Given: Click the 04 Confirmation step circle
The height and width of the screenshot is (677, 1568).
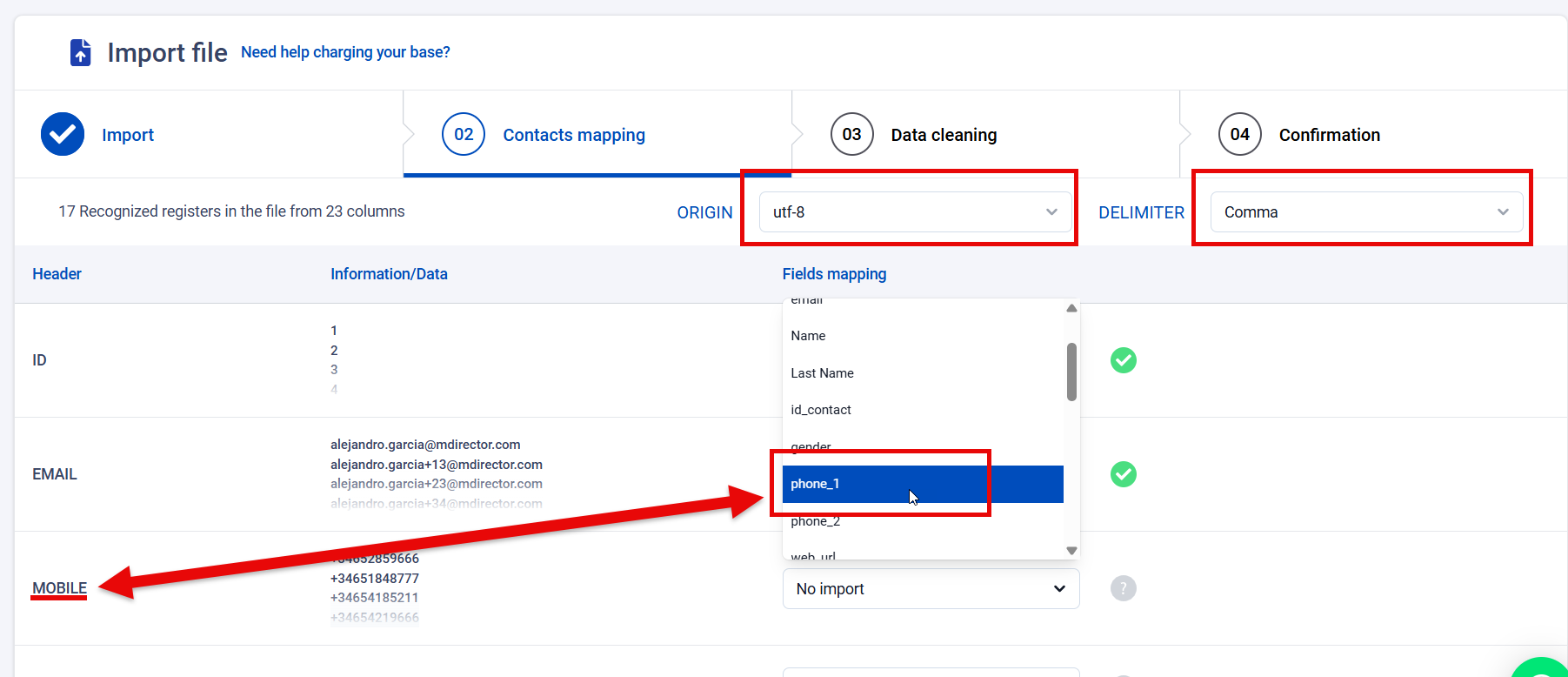Looking at the screenshot, I should point(1239,134).
